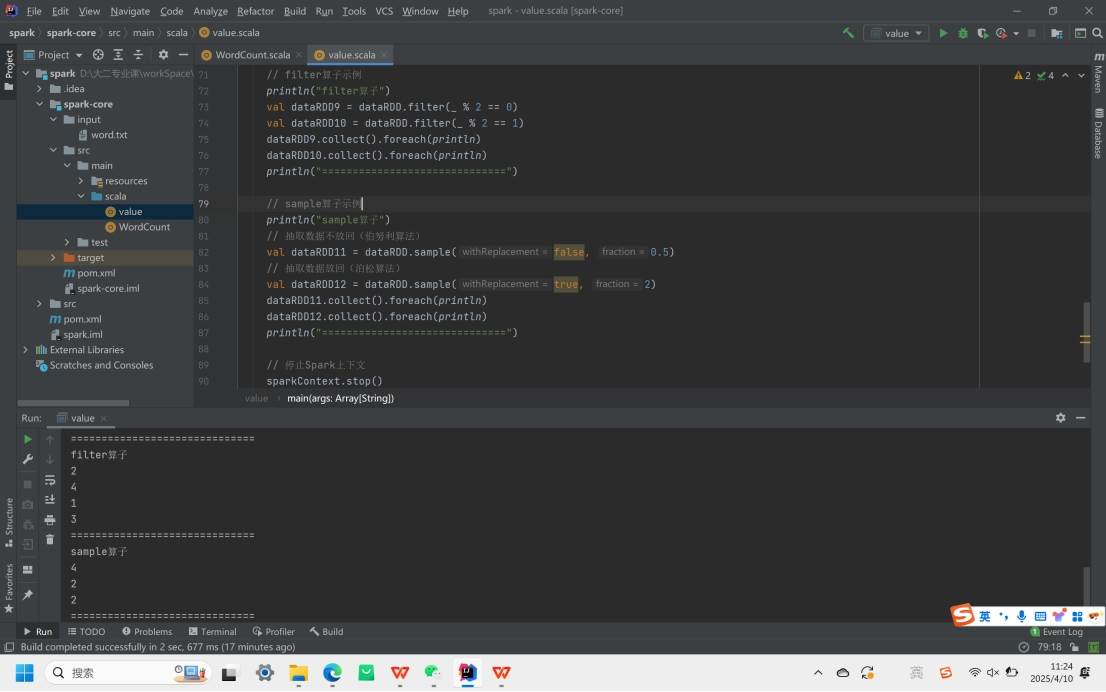Open Project Structure icon

1057,33
